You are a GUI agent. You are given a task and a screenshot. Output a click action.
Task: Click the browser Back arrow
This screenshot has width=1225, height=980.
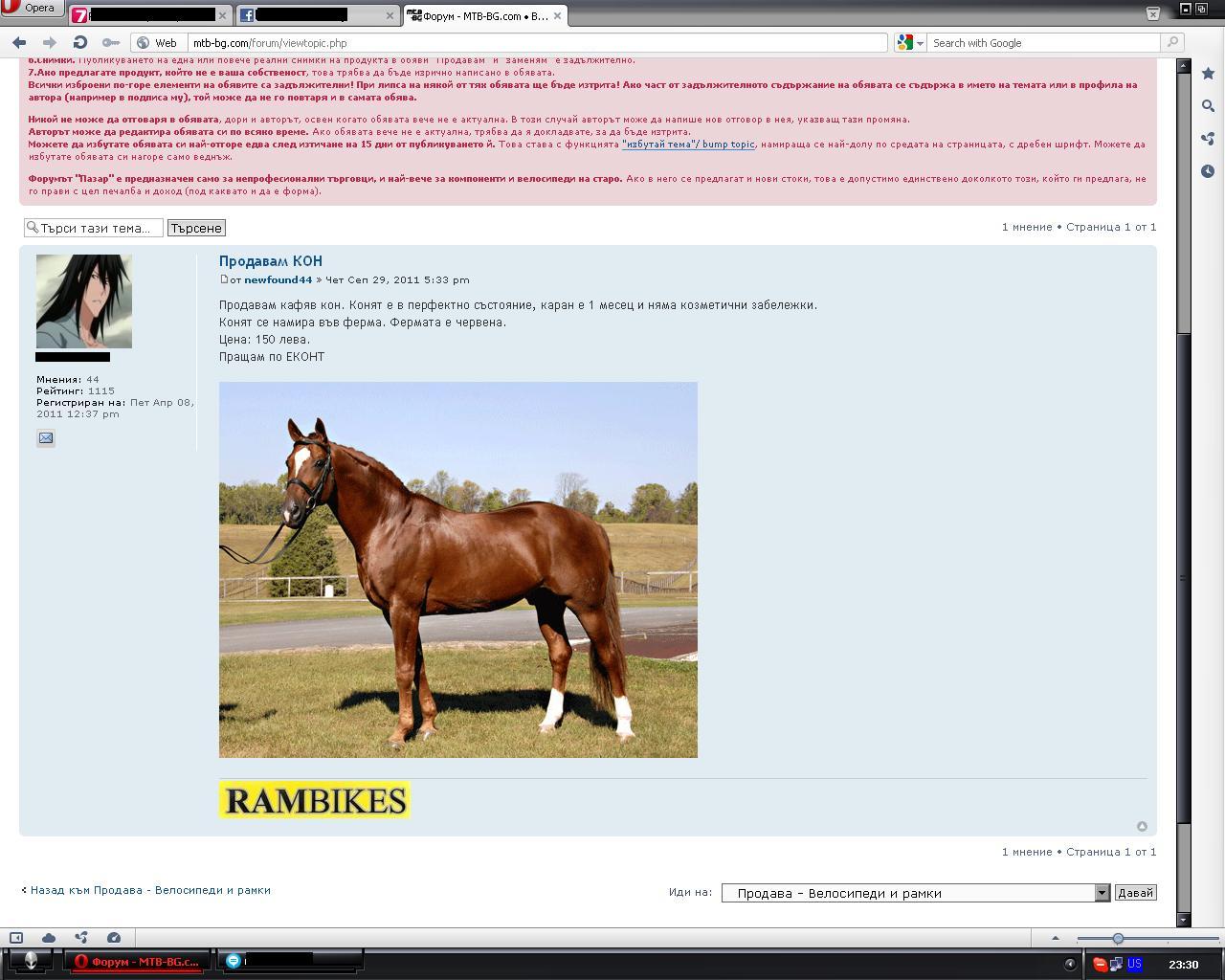[19, 42]
